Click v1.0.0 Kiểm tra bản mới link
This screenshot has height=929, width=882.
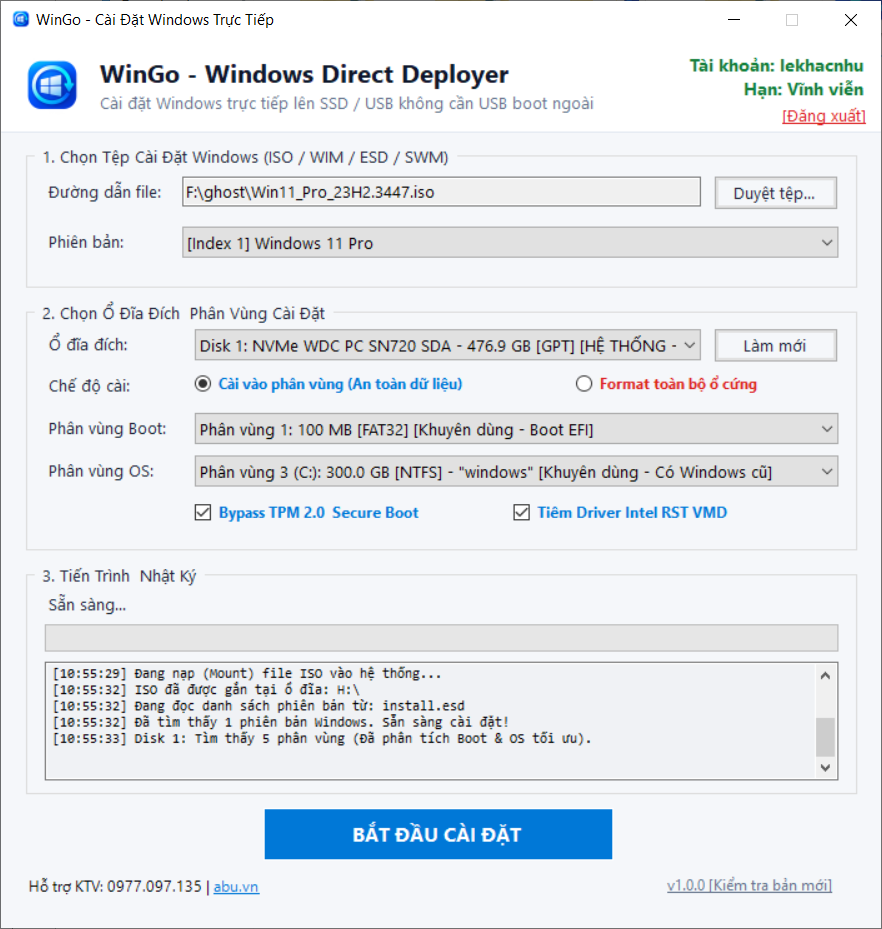click(749, 886)
